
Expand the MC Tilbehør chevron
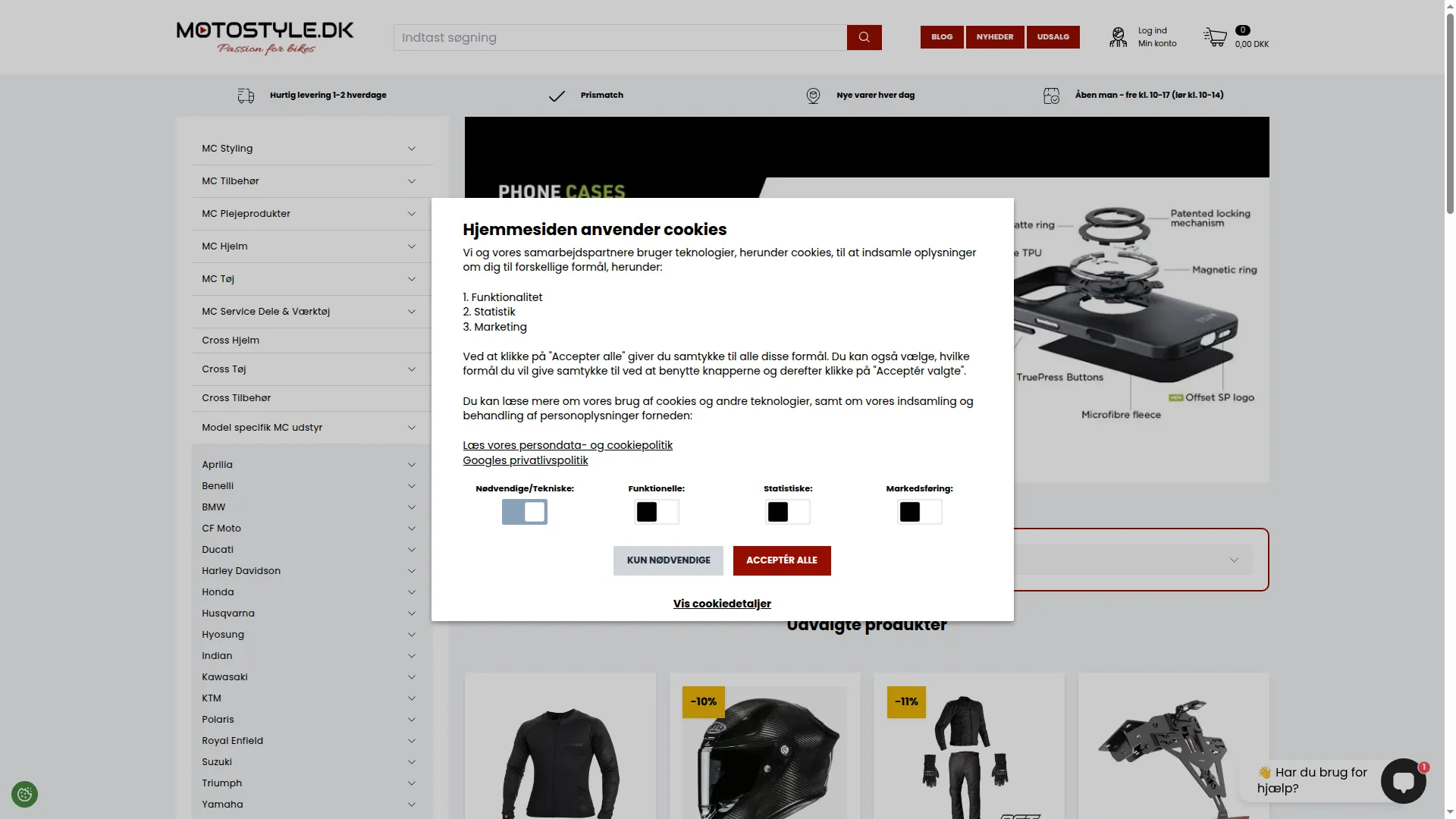point(412,181)
